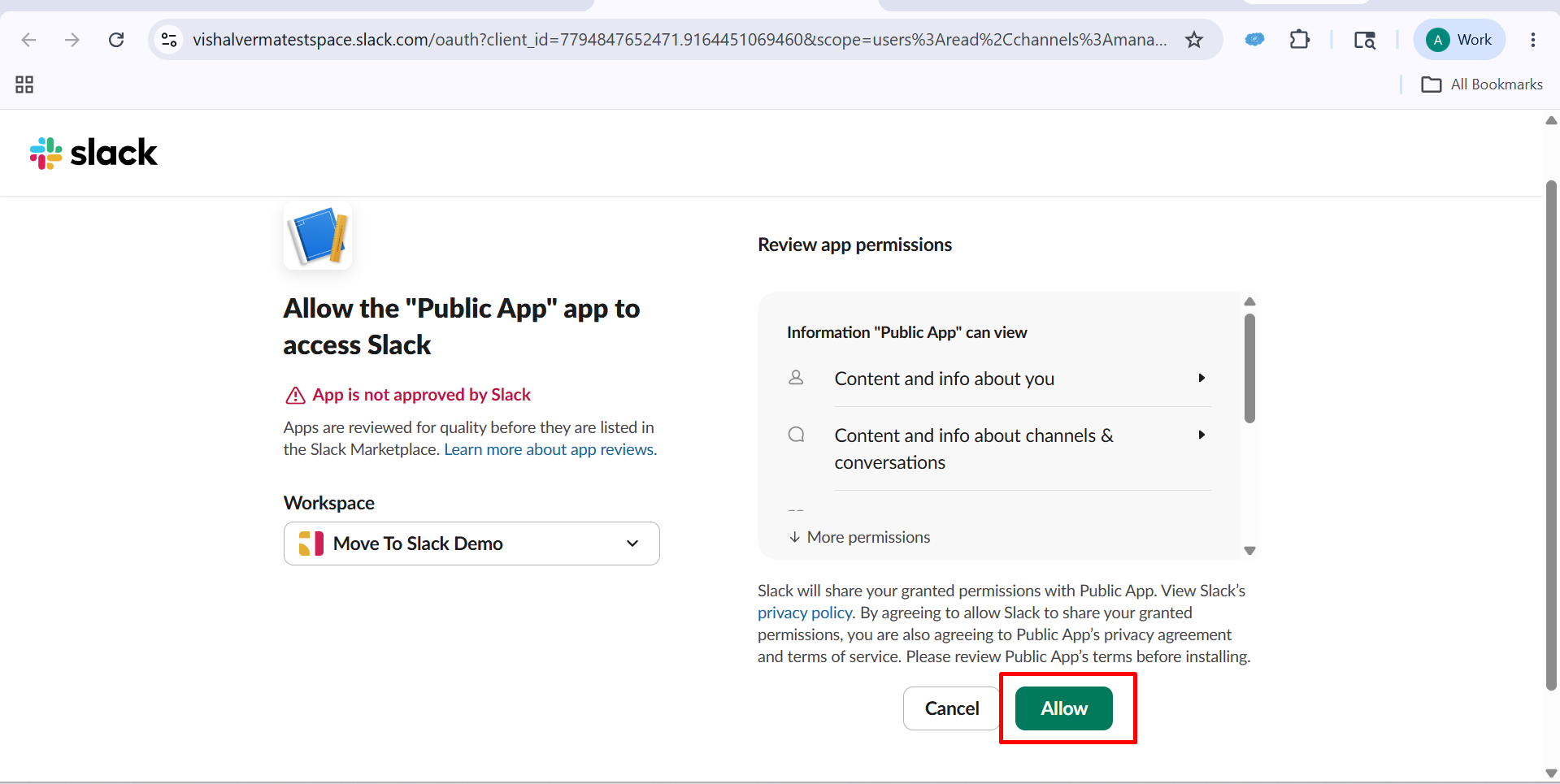Image resolution: width=1560 pixels, height=784 pixels.
Task: Open Slack's privacy policy link
Action: [805, 613]
